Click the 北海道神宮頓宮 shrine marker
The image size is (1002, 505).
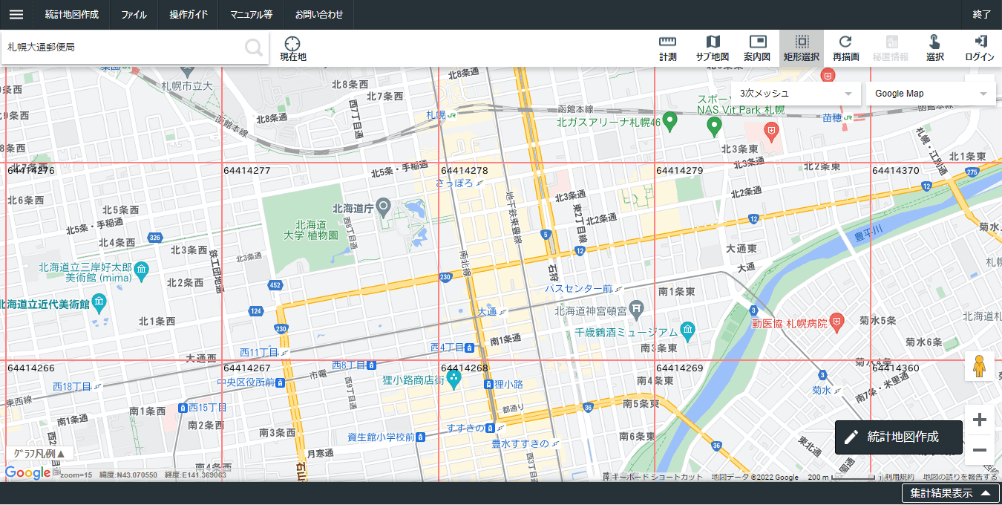(x=636, y=309)
